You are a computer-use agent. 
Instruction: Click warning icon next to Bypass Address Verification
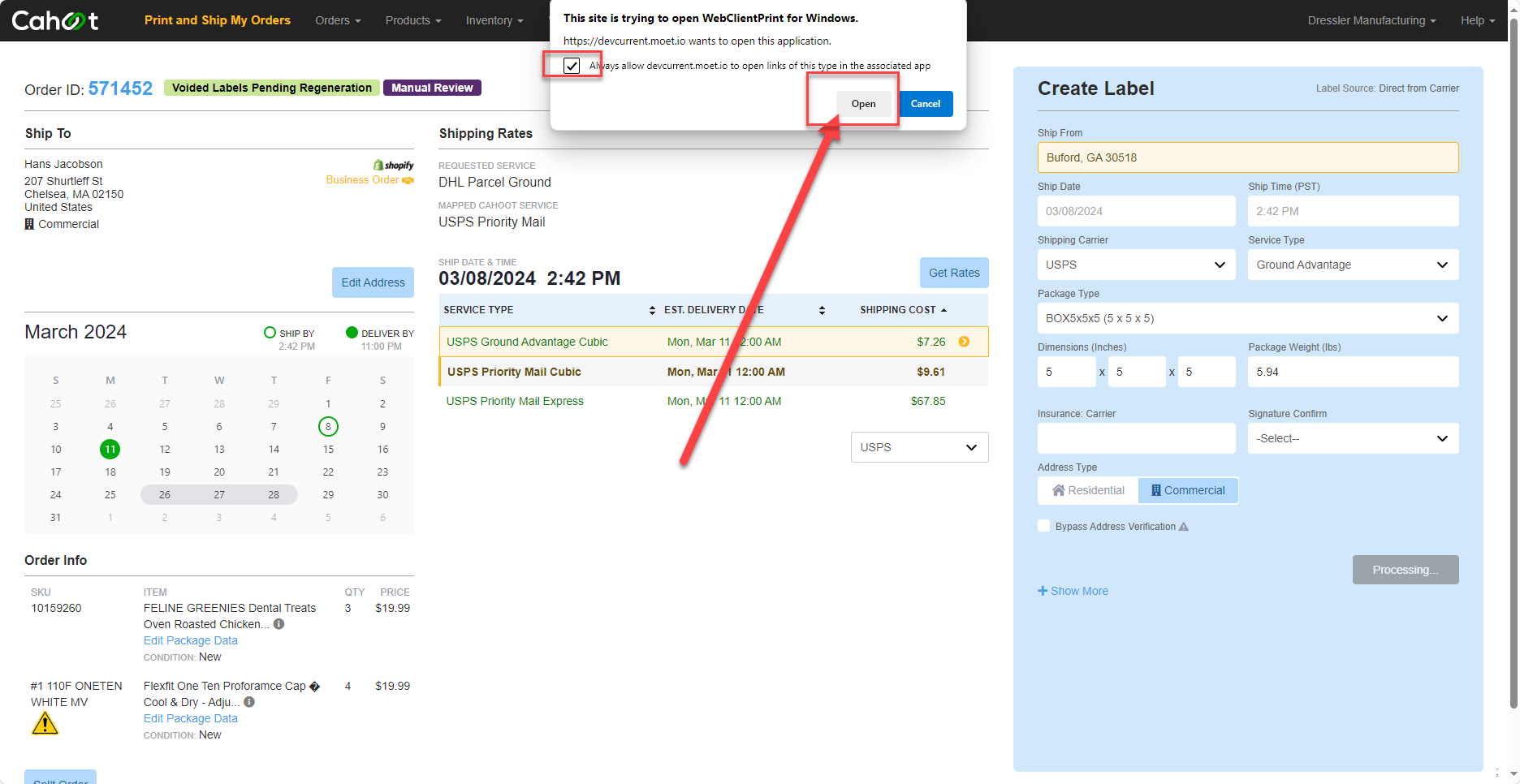click(1184, 527)
